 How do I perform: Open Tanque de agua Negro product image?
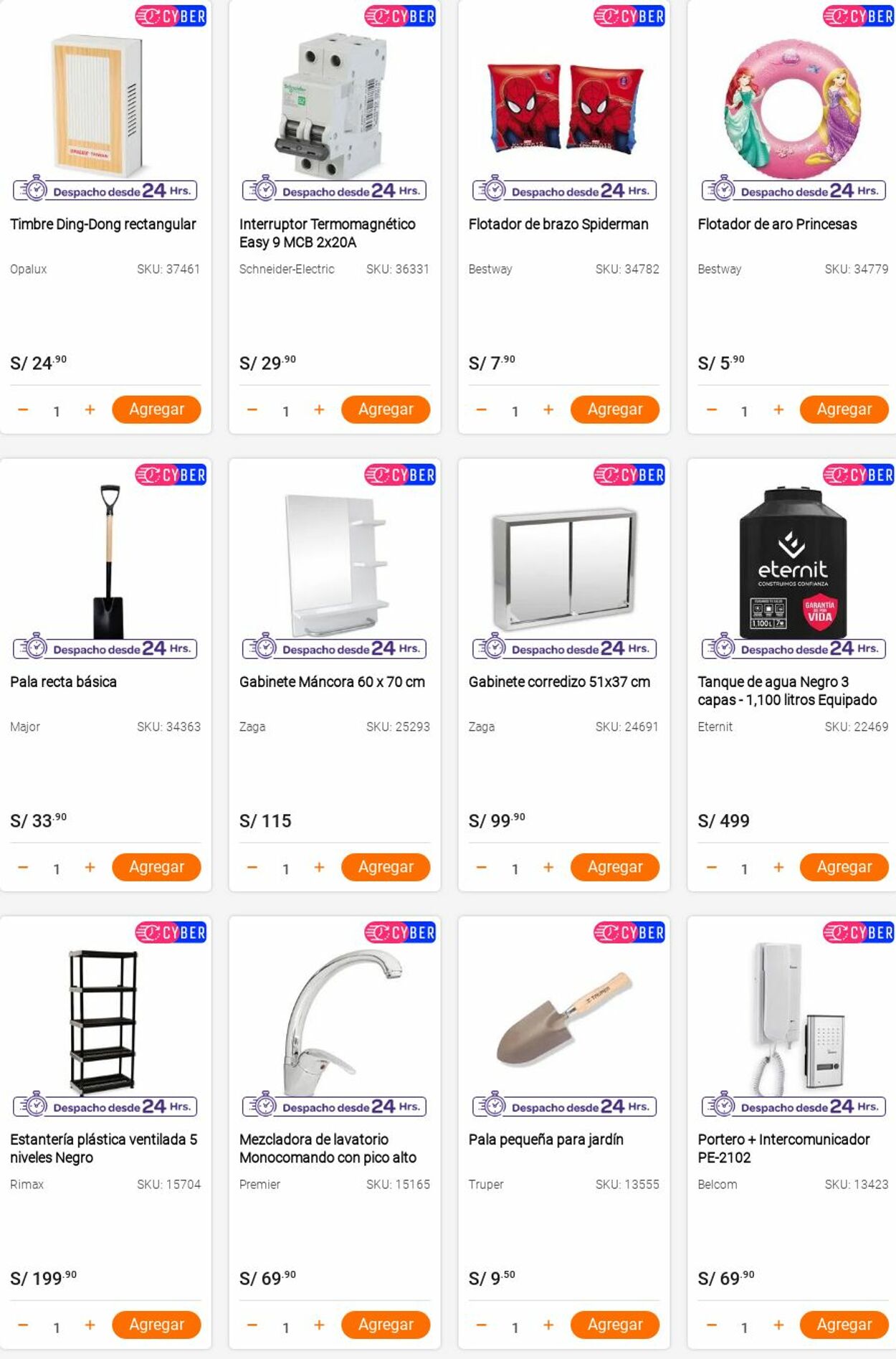793,562
